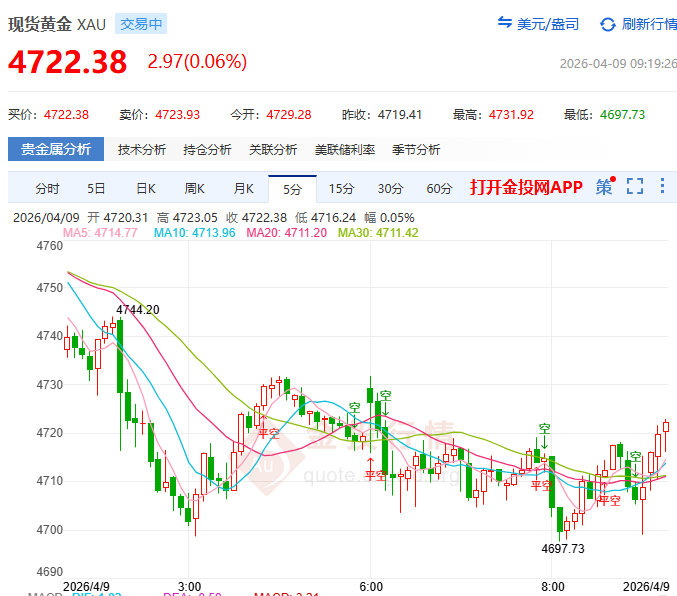Switch chart to 日K
This screenshot has height=596, width=677.
(x=146, y=189)
